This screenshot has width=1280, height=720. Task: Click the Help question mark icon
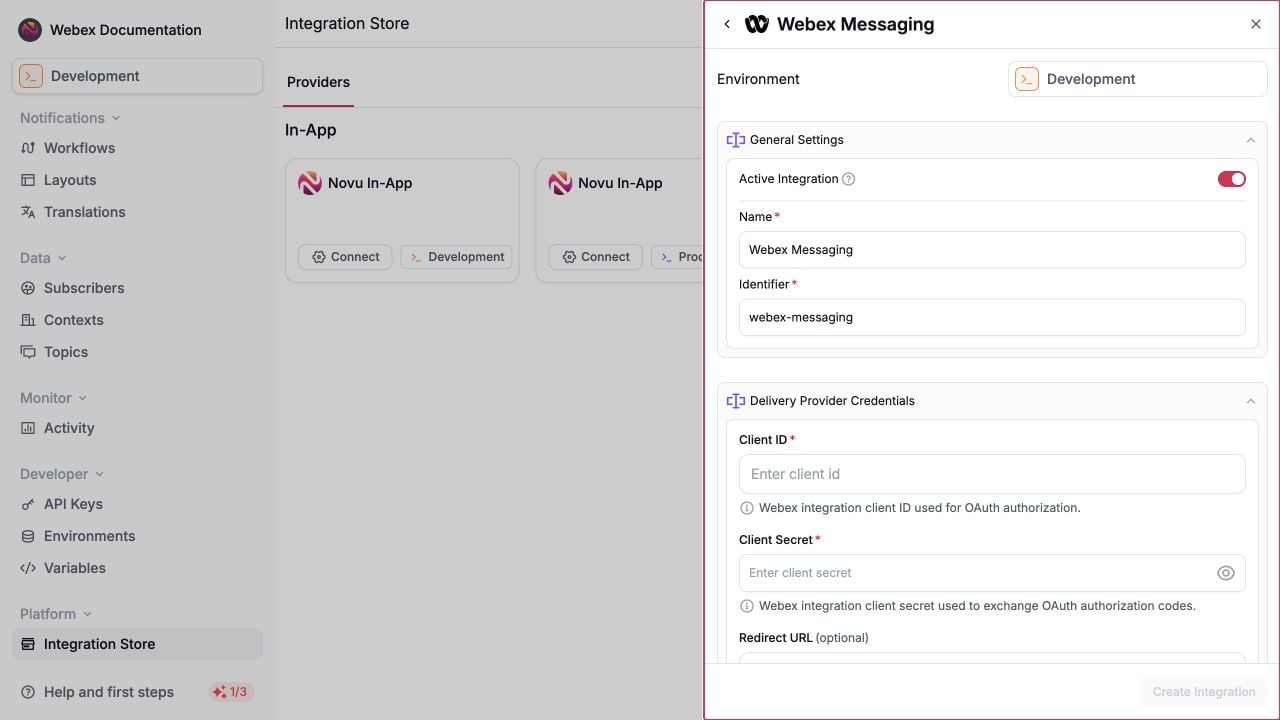(x=28, y=692)
